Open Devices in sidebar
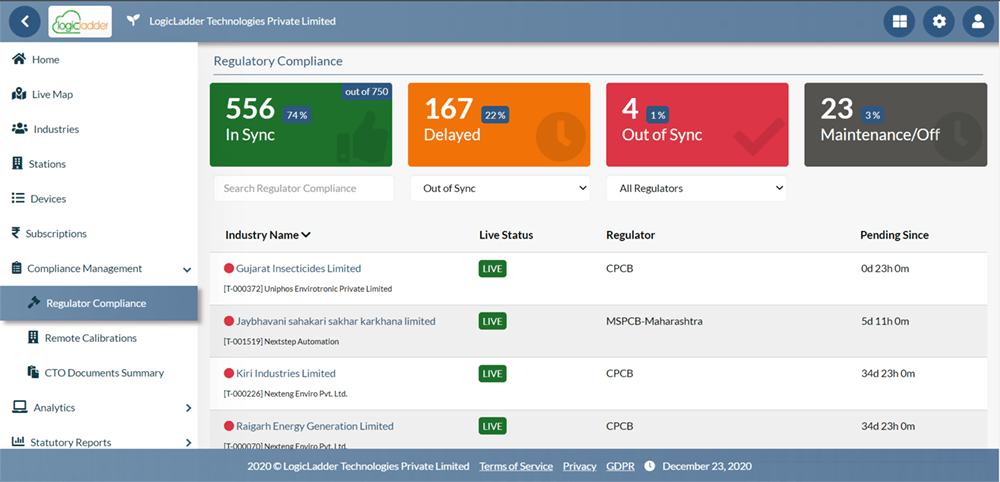1000x482 pixels. tap(48, 199)
